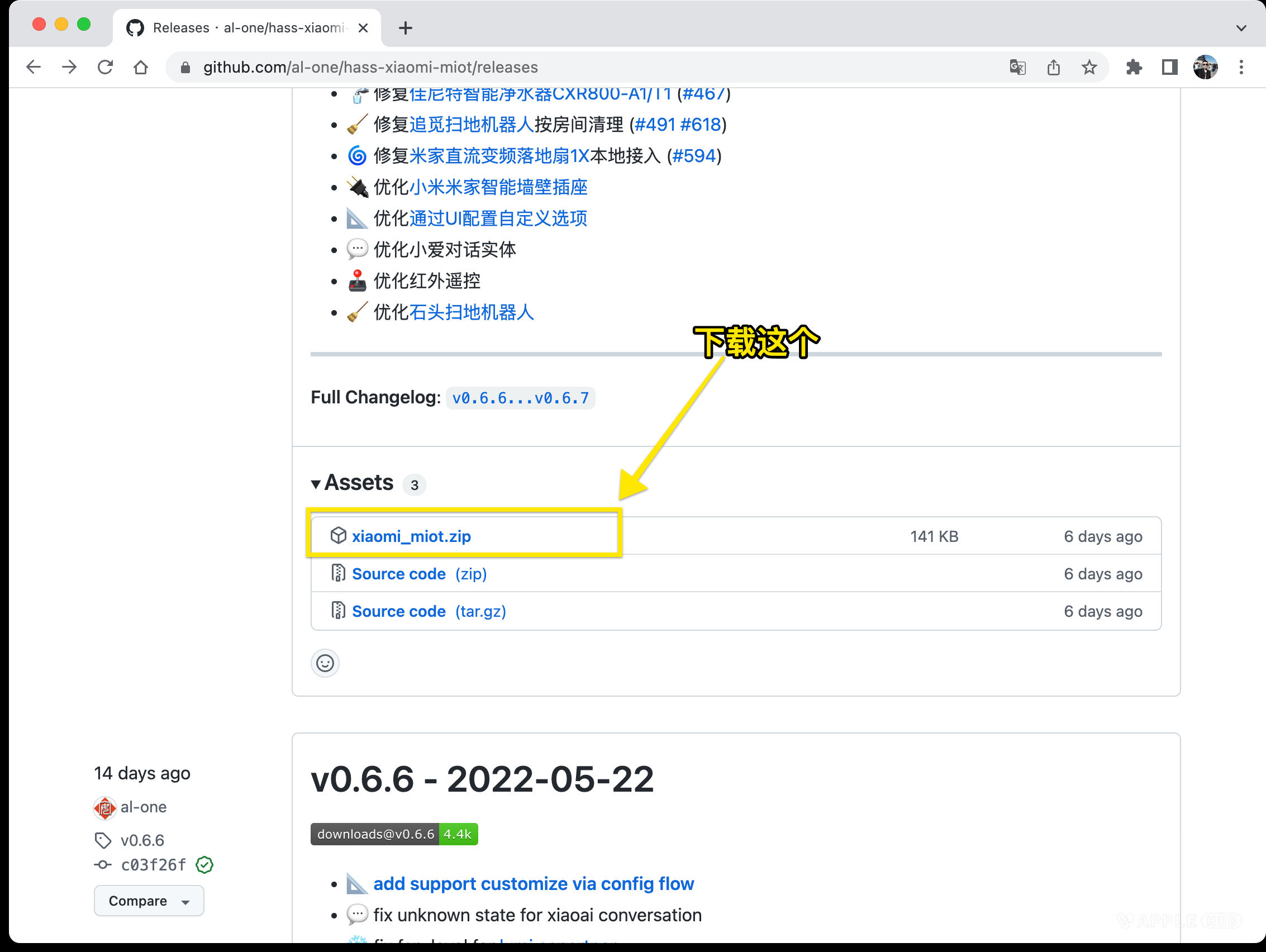1266x952 pixels.
Task: Click the Chrome profile avatar
Action: point(1205,68)
